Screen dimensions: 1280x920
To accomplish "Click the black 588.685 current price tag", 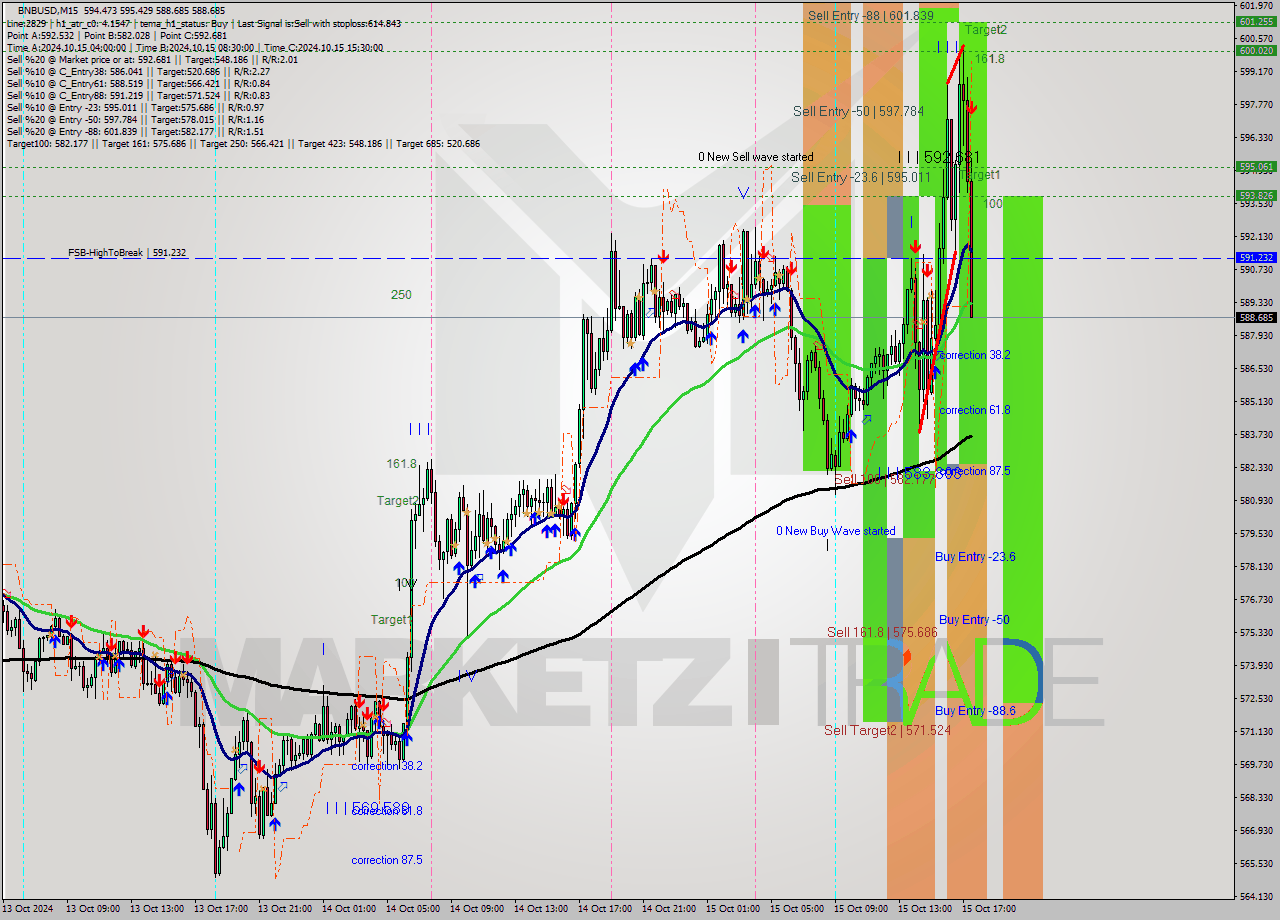I will click(x=1256, y=317).
